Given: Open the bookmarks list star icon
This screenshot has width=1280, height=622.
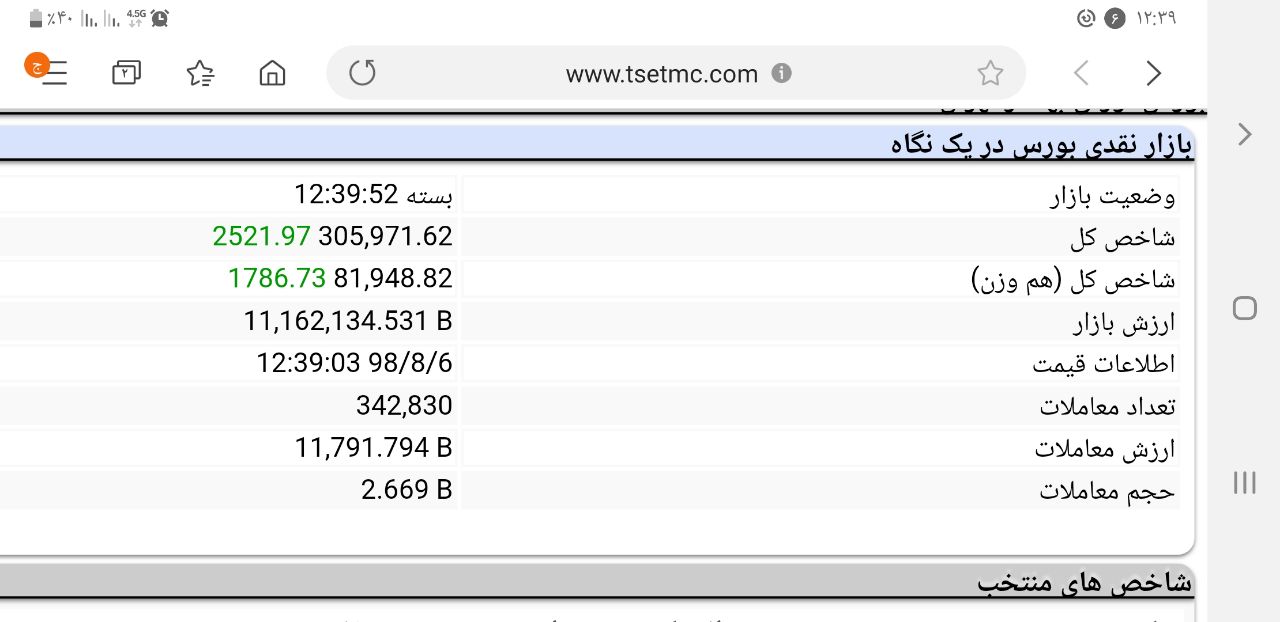Looking at the screenshot, I should (x=200, y=73).
